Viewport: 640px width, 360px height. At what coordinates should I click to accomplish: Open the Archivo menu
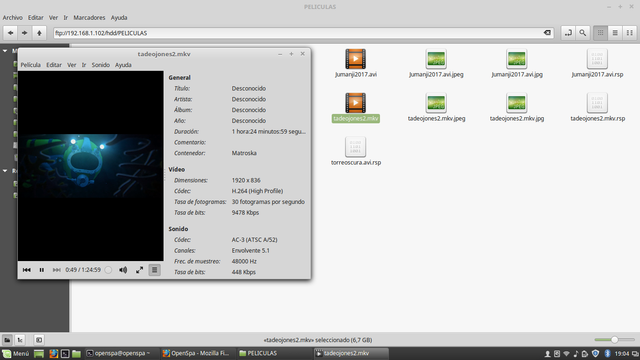13,18
